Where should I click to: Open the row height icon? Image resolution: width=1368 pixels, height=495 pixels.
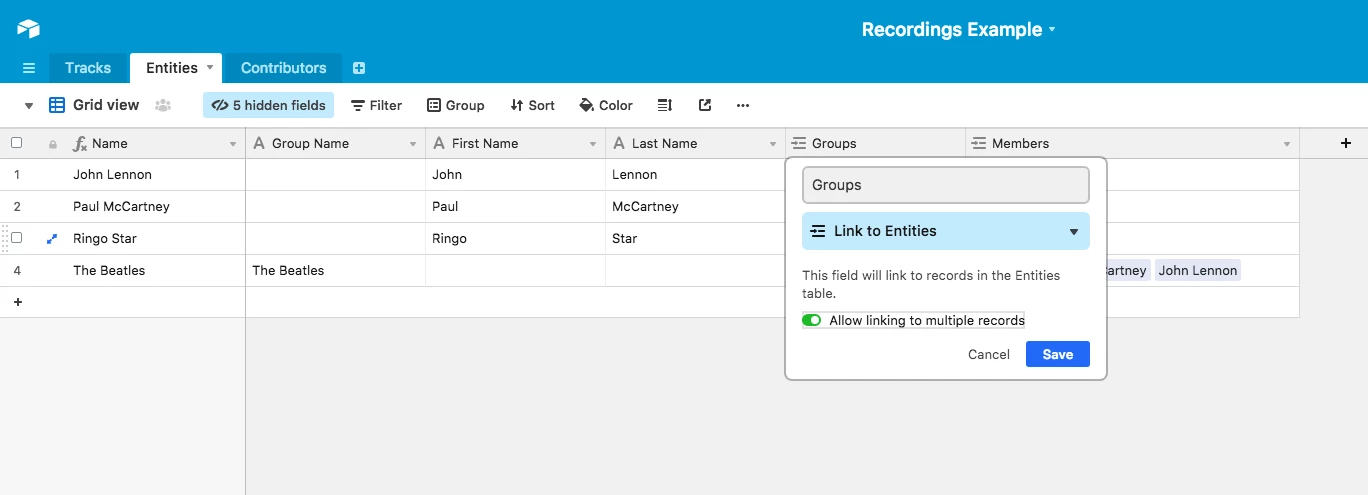[664, 105]
